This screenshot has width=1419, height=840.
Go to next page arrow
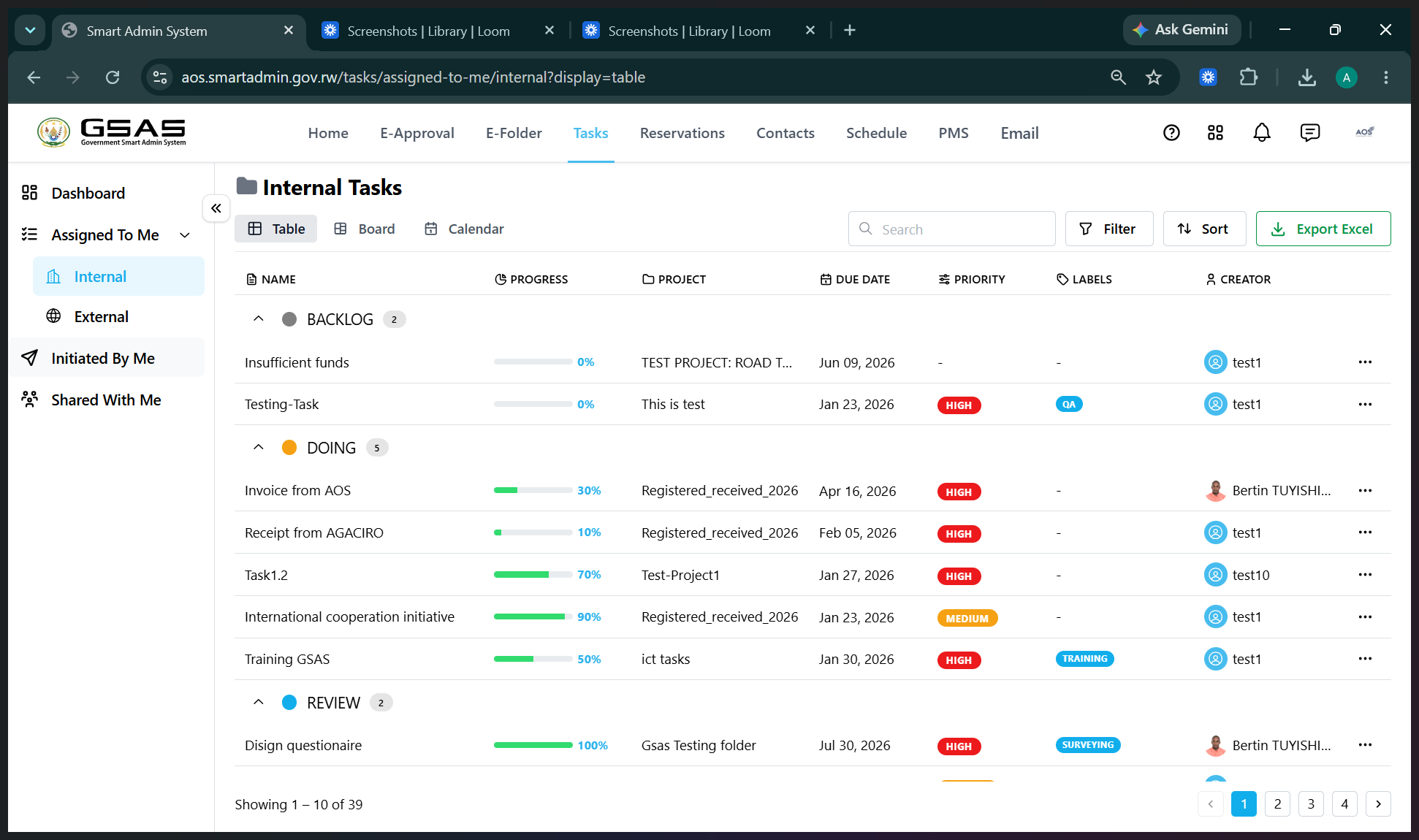tap(1378, 803)
